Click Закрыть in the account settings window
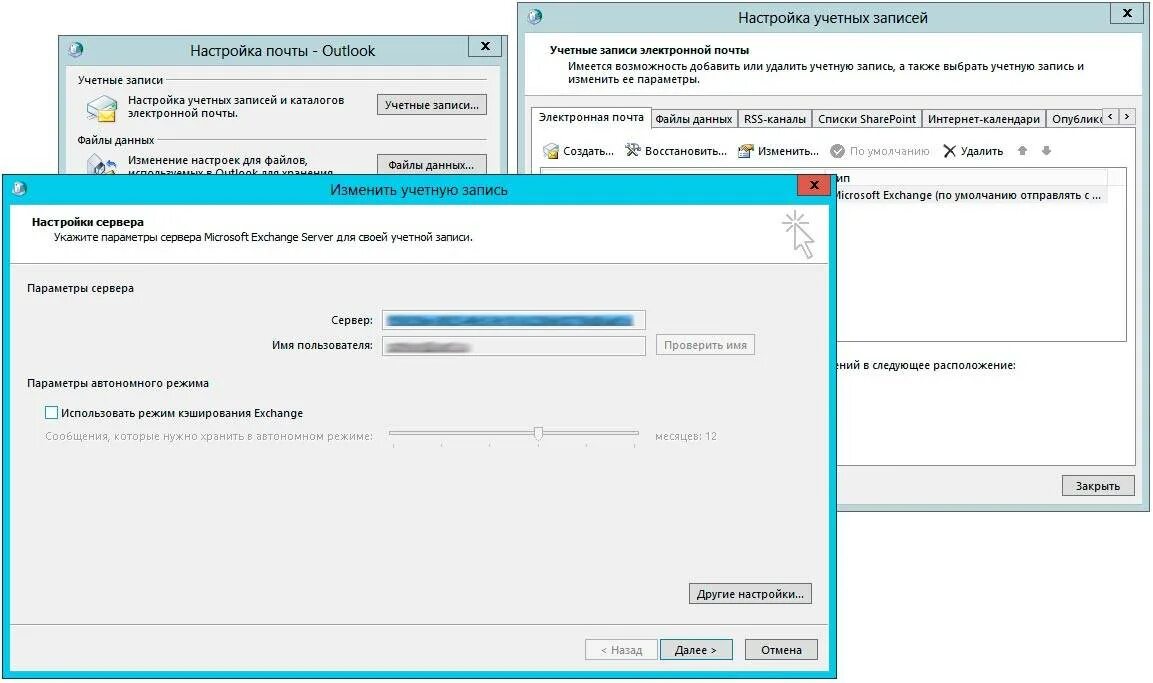 (1098, 486)
